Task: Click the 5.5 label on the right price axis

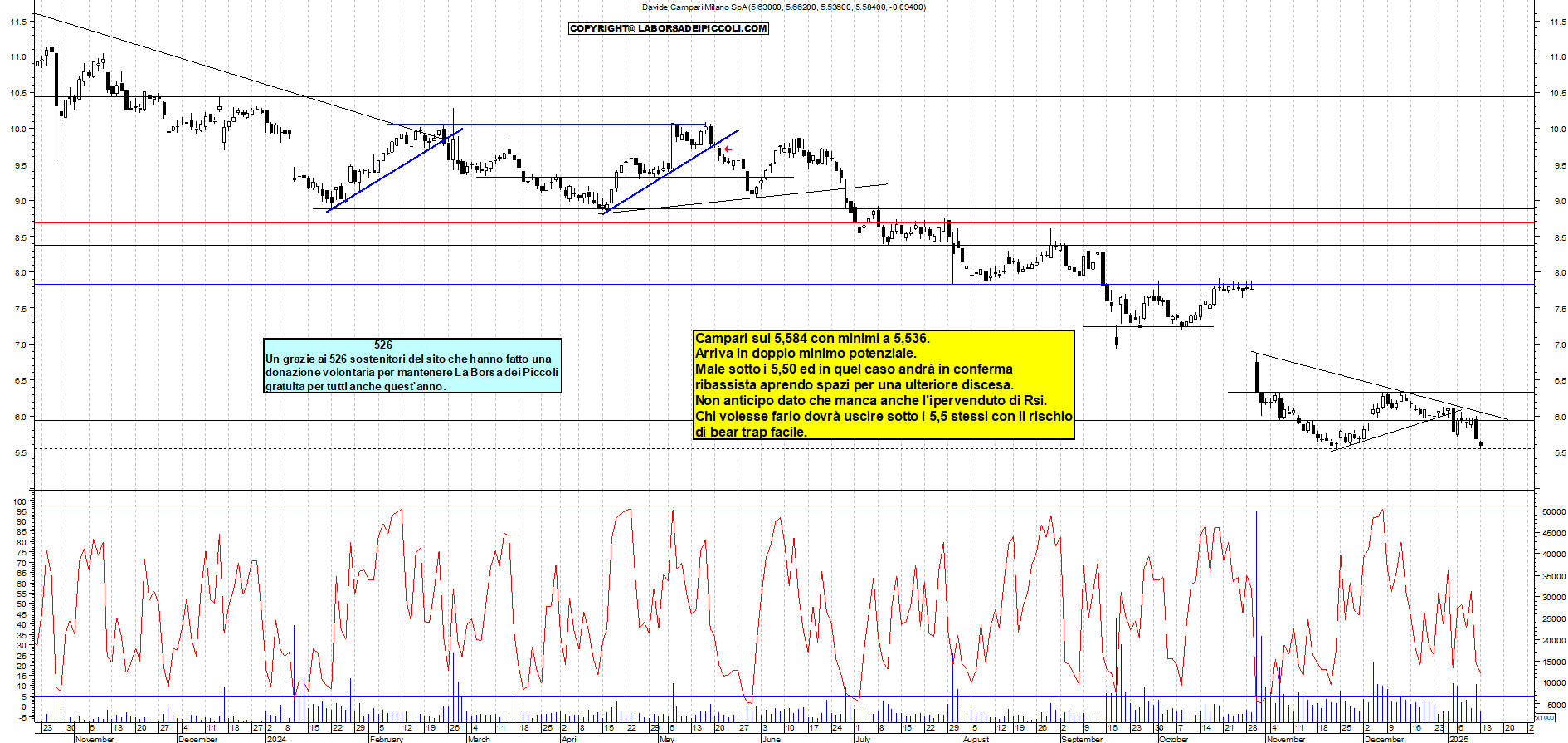Action: tap(1560, 453)
